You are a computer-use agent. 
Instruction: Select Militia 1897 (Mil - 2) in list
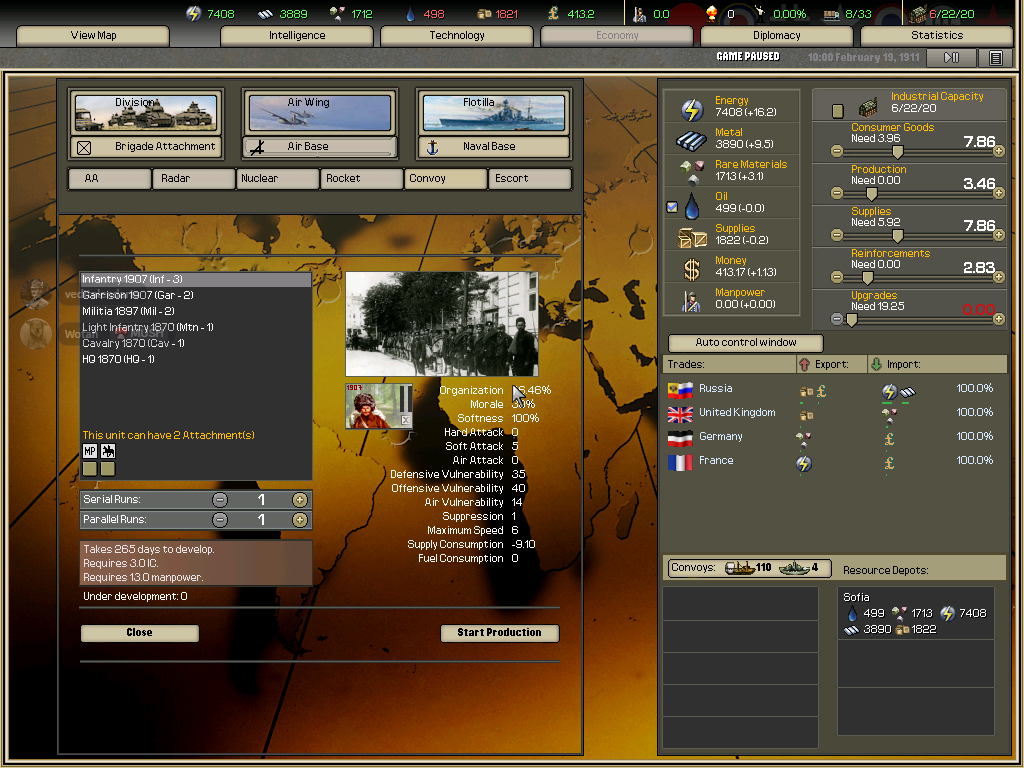[195, 312]
